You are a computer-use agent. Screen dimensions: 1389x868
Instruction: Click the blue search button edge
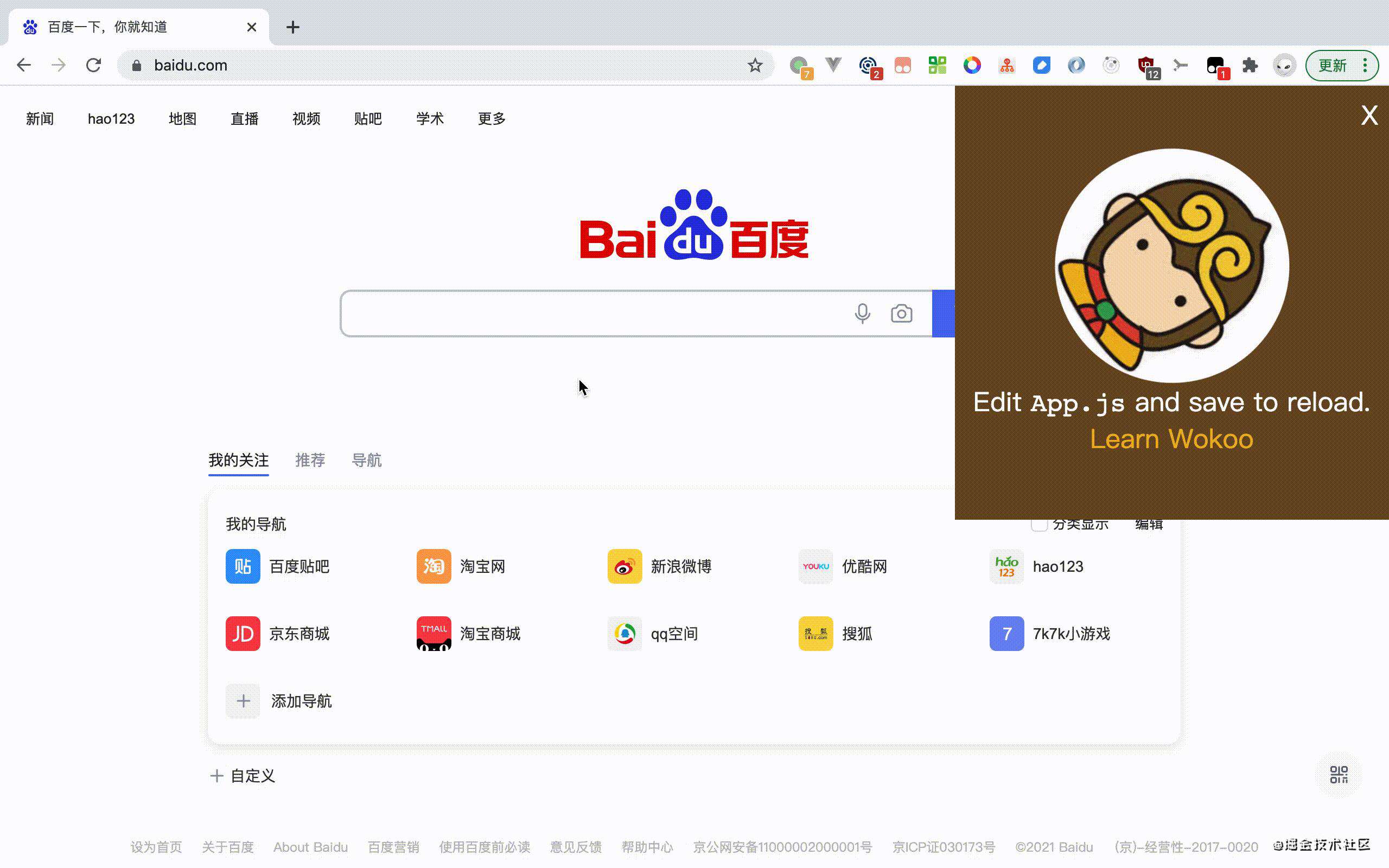(x=944, y=314)
